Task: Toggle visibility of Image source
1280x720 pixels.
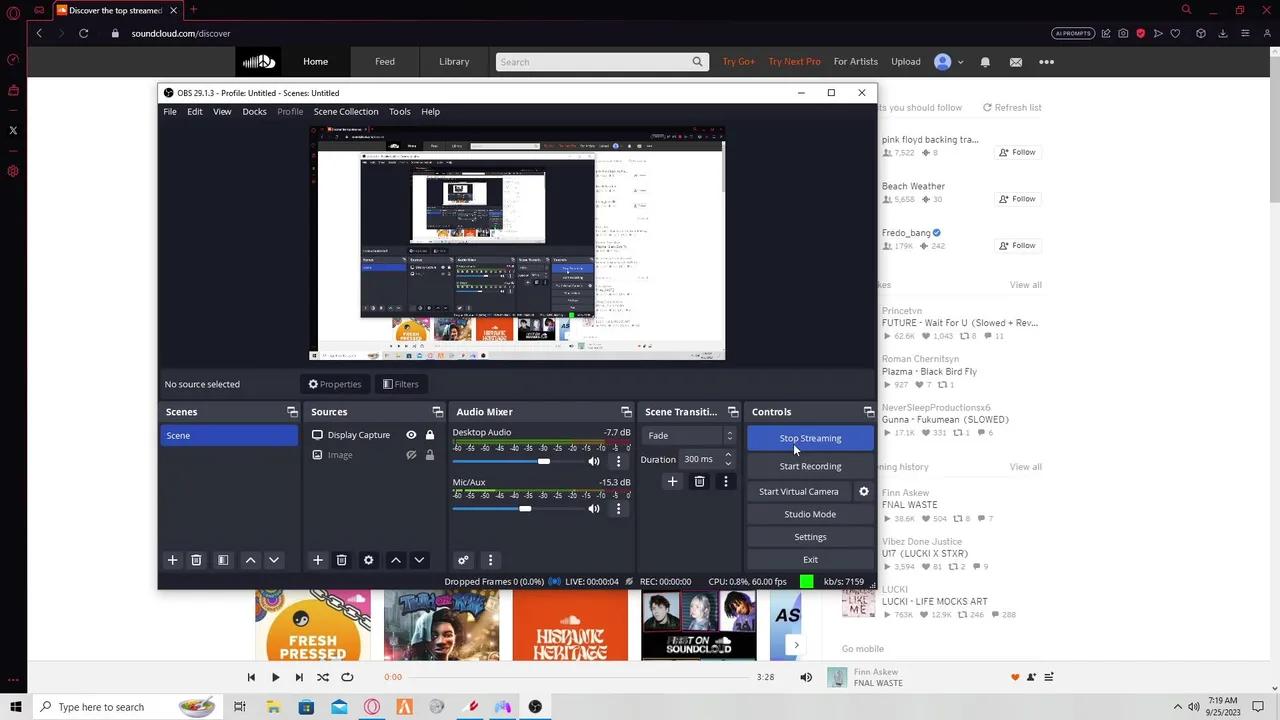Action: (411, 455)
